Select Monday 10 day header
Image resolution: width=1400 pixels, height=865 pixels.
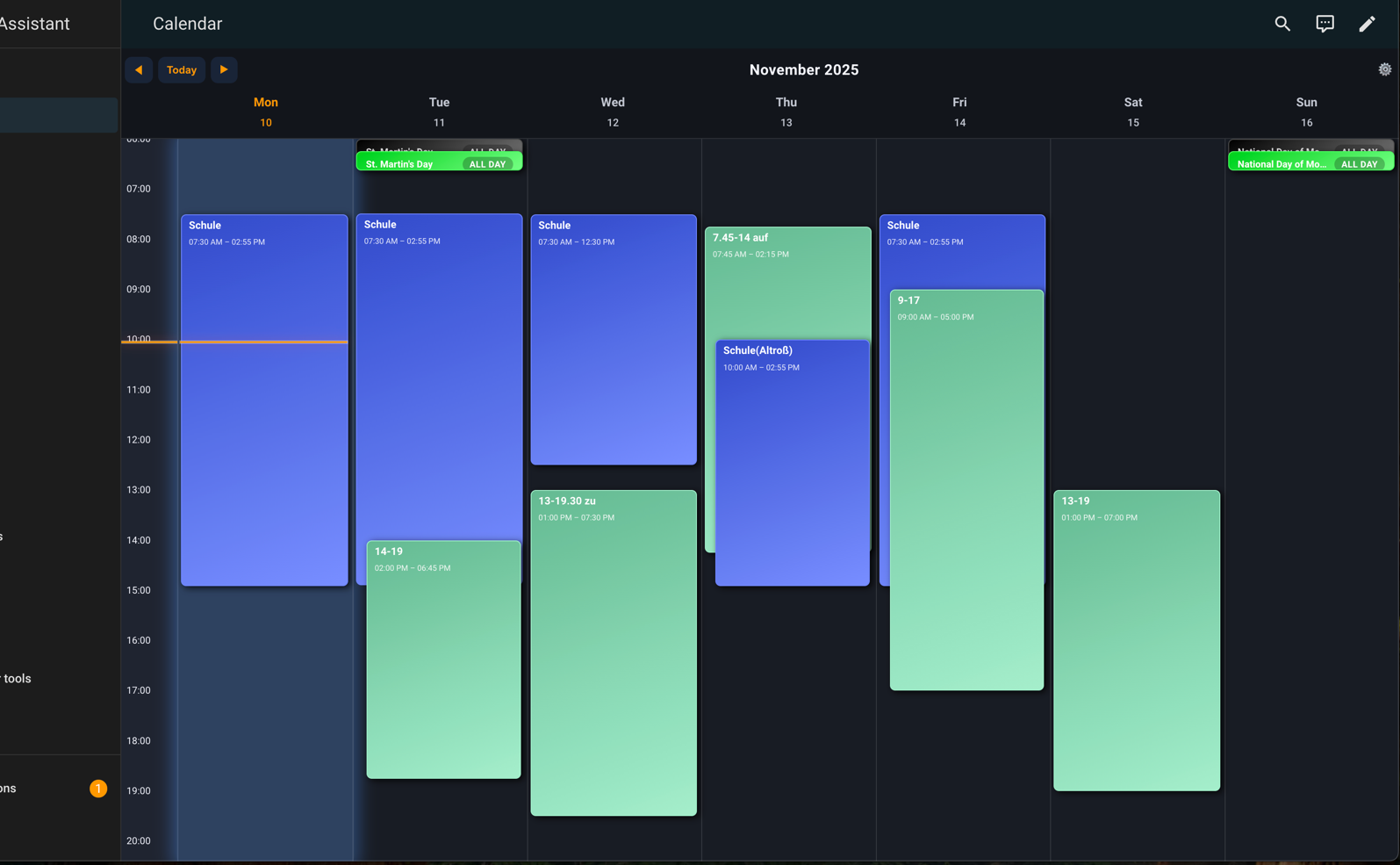click(266, 112)
